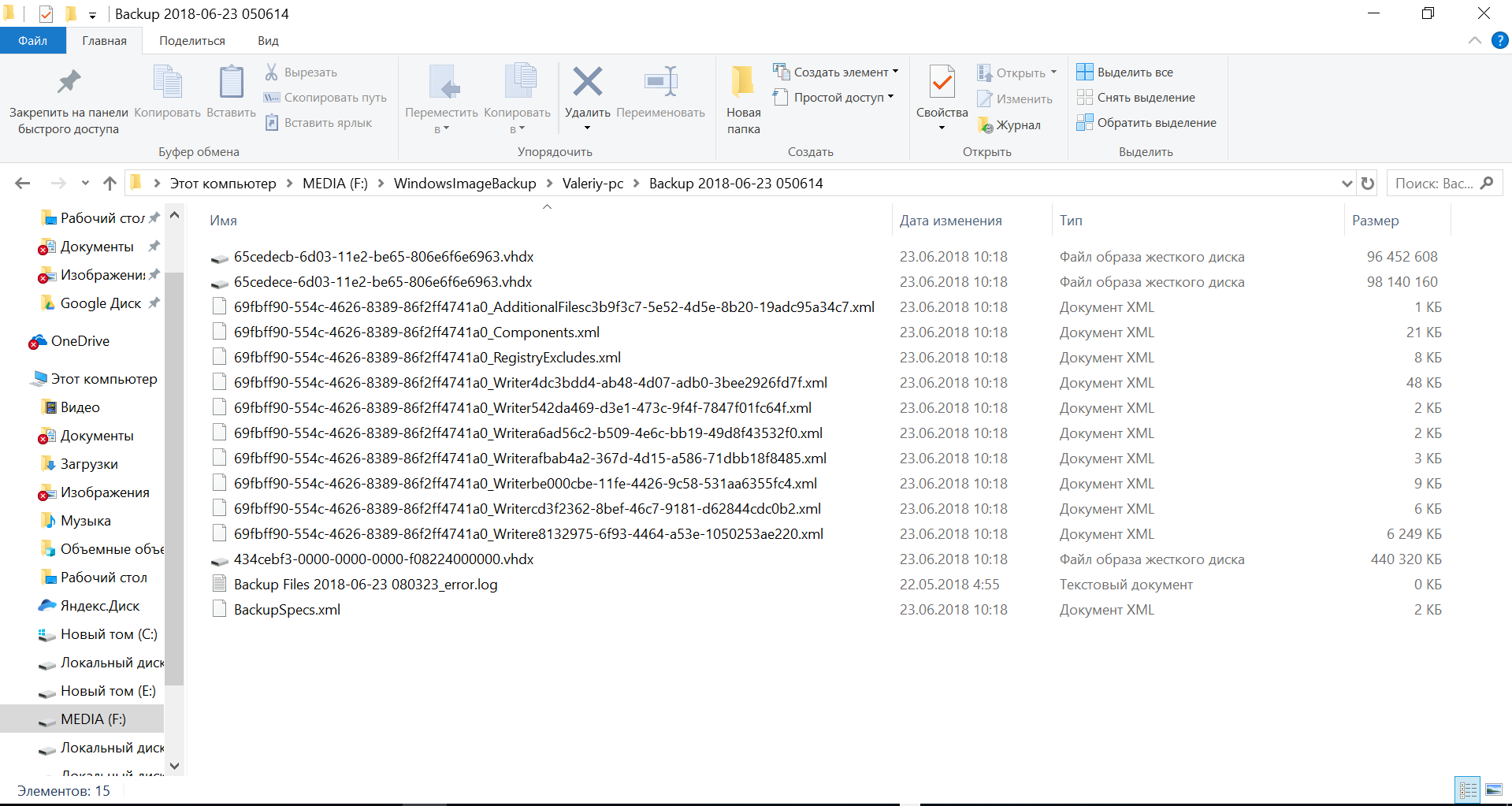Screen dimensions: 1512x806
Task: Pin folder to Quick Access panel
Action: tap(69, 100)
